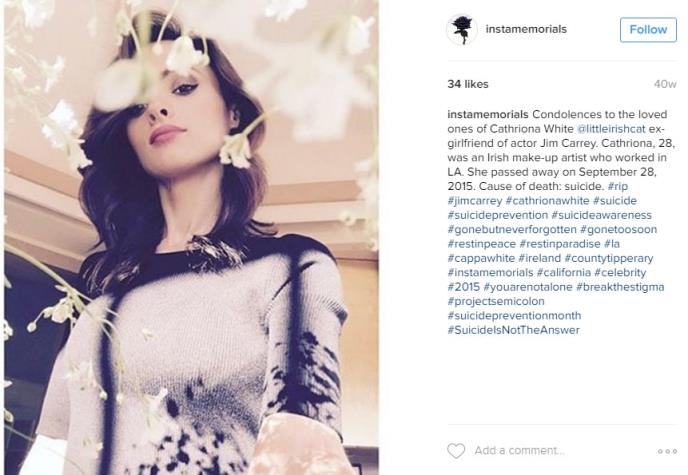Click the 40w post timestamp
This screenshot has height=475, width=688.
pos(665,84)
